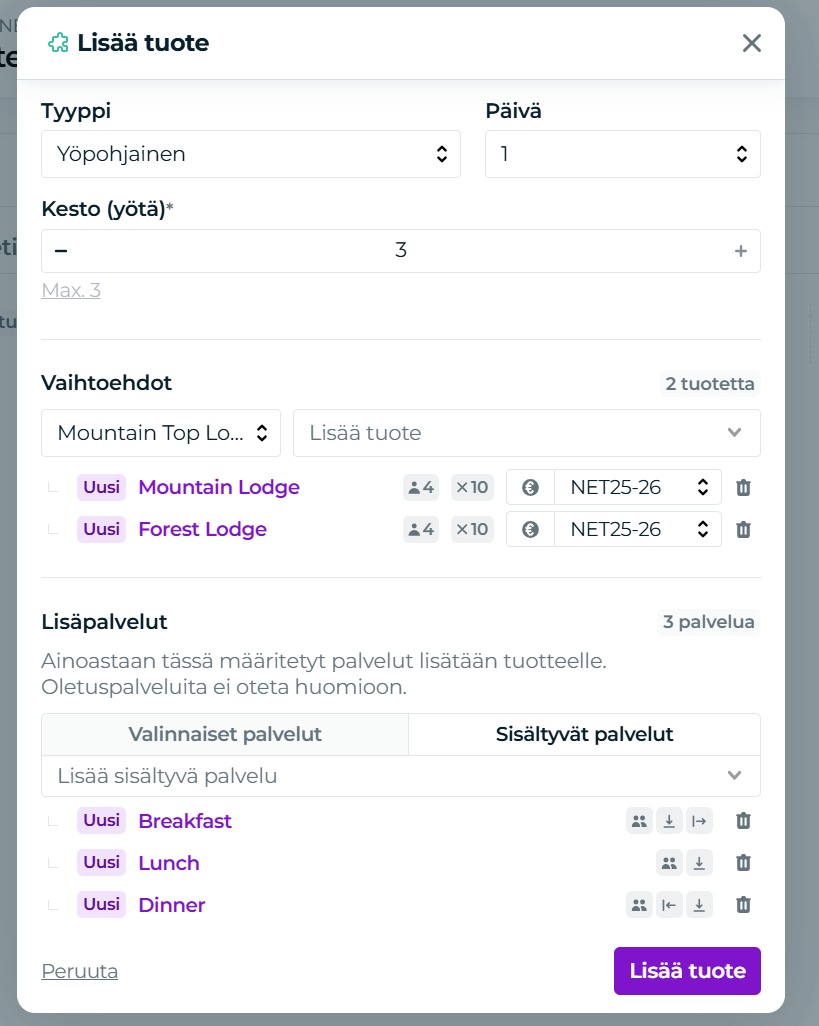Click the euro icon for Forest Lodge
The height and width of the screenshot is (1026, 819).
[531, 529]
